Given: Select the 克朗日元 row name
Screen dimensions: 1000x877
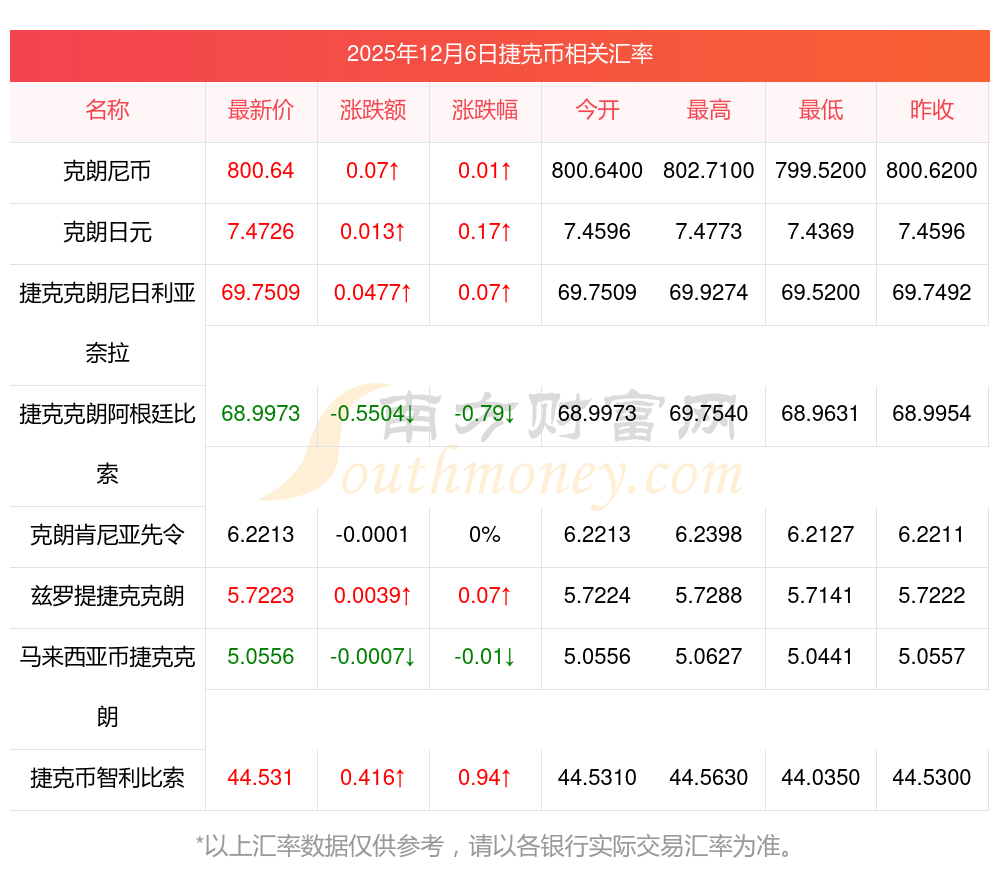Looking at the screenshot, I should click(107, 233).
